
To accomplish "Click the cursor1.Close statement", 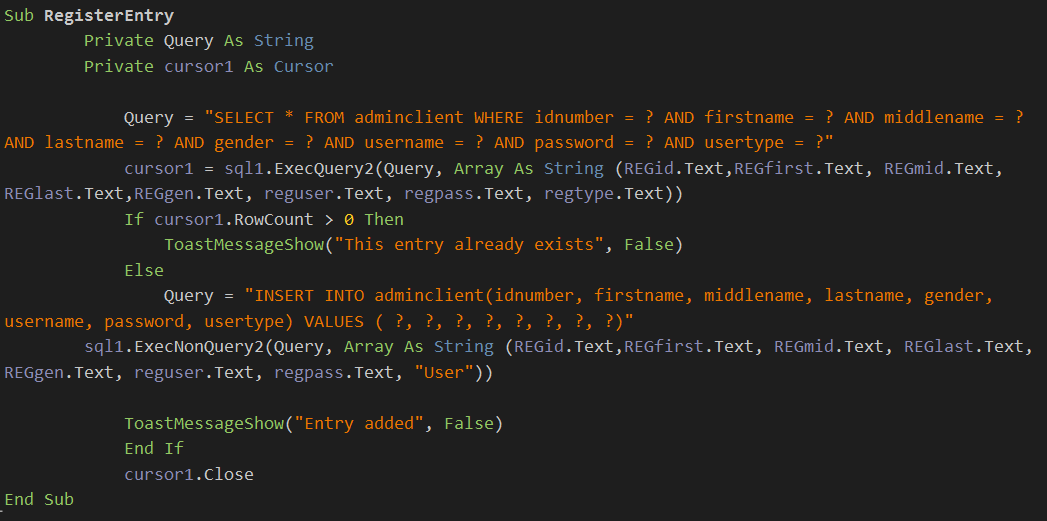I will point(189,474).
